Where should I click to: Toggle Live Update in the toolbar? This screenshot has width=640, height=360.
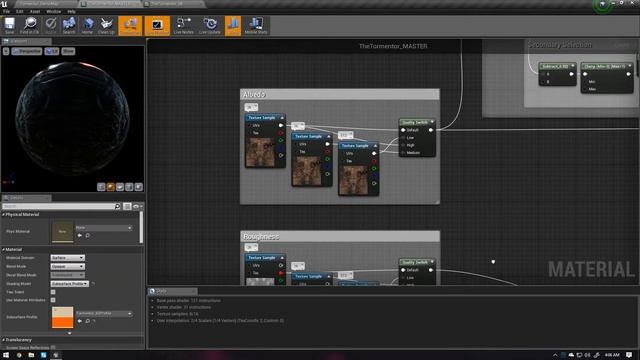tap(210, 26)
